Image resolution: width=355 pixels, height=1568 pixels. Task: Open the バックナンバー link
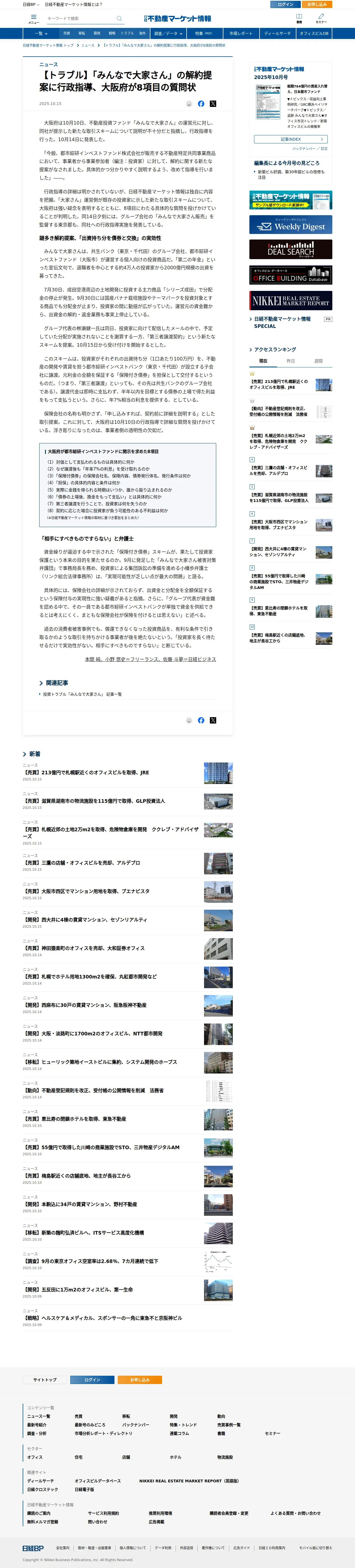[x=304, y=149]
